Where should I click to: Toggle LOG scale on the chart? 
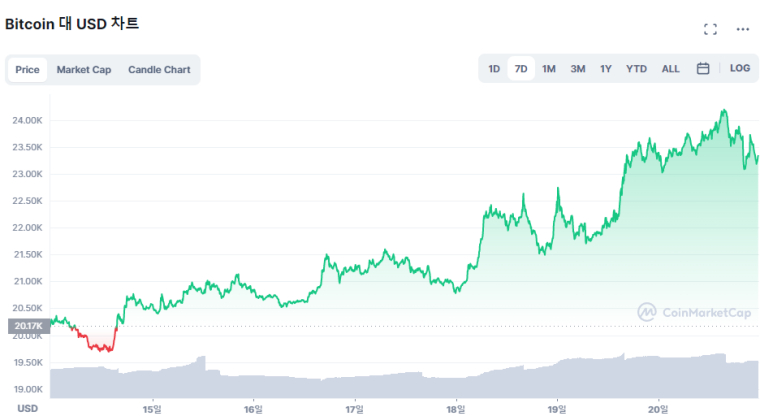pos(739,68)
